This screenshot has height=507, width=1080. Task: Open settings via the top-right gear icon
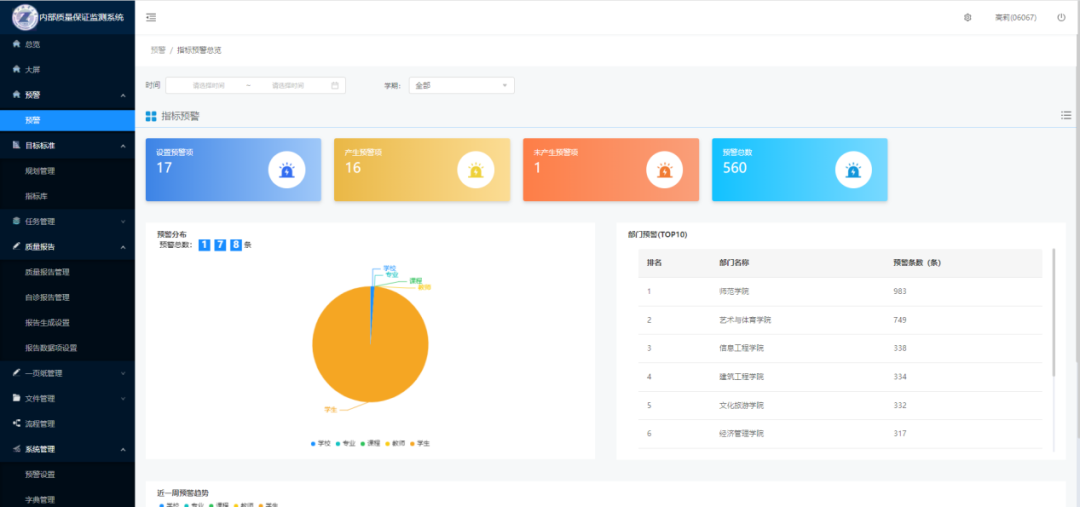967,17
